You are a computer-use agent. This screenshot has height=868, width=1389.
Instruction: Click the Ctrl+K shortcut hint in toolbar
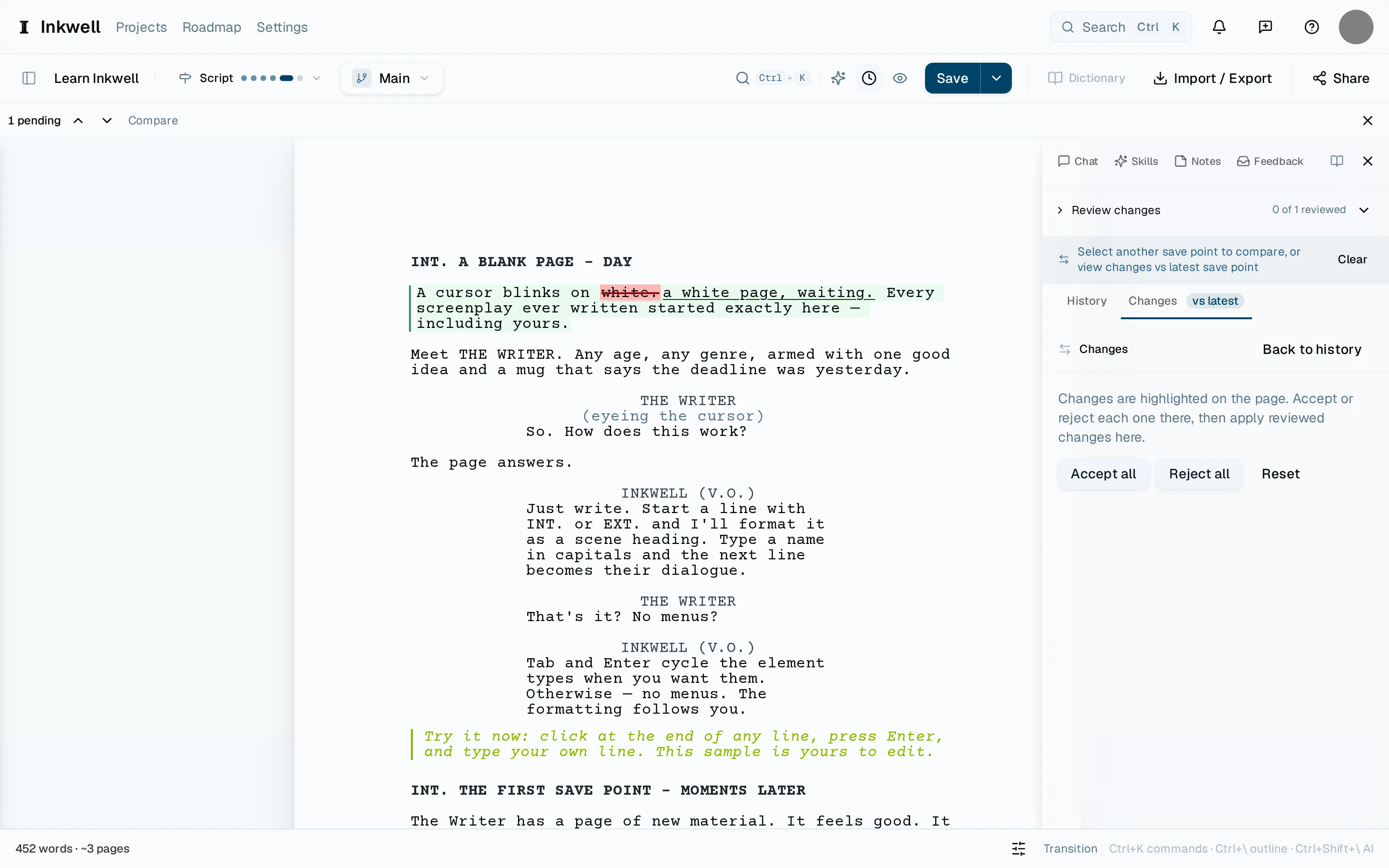tap(783, 78)
